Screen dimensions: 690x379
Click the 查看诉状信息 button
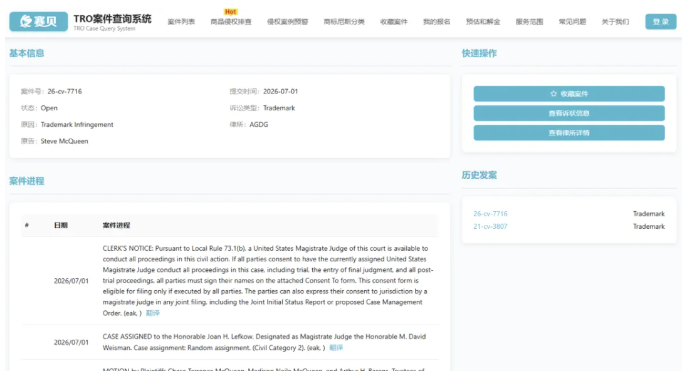[569, 113]
